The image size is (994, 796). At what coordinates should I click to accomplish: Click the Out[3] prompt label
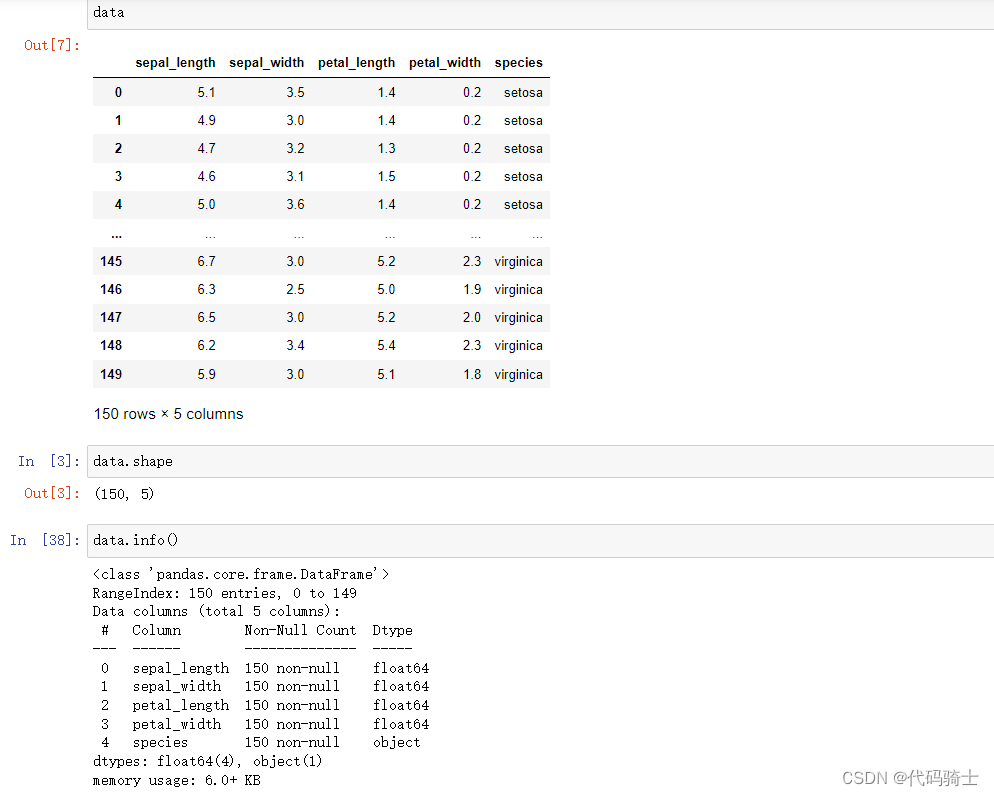pos(52,493)
